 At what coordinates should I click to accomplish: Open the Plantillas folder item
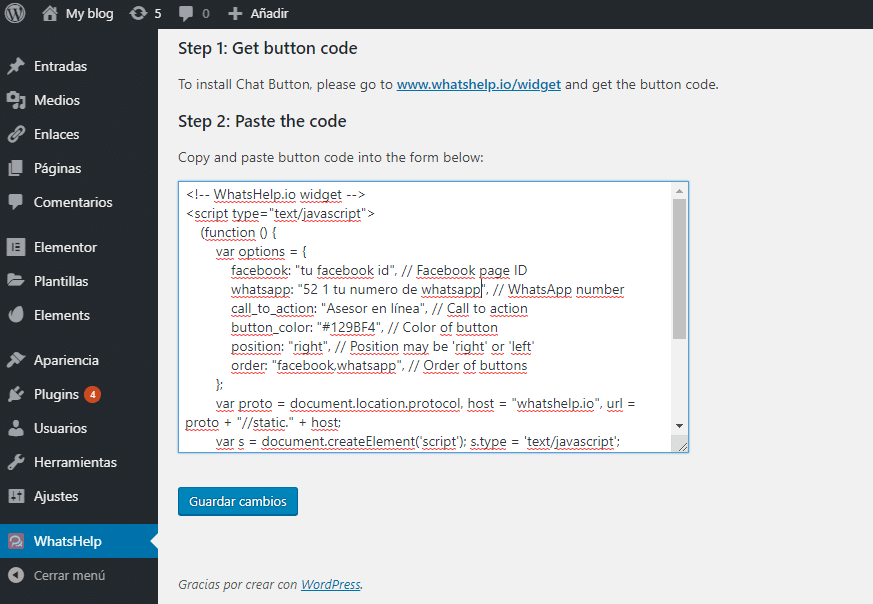click(x=61, y=281)
